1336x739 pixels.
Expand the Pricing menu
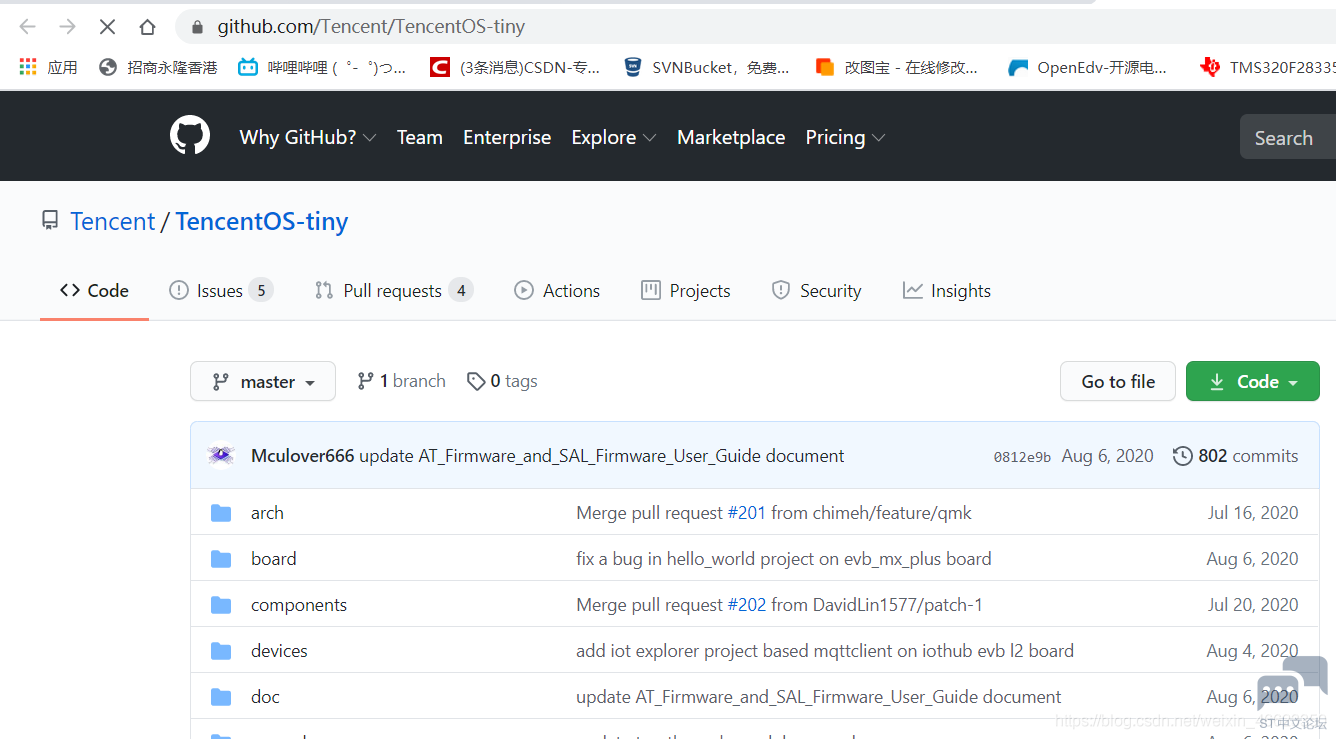[x=845, y=137]
